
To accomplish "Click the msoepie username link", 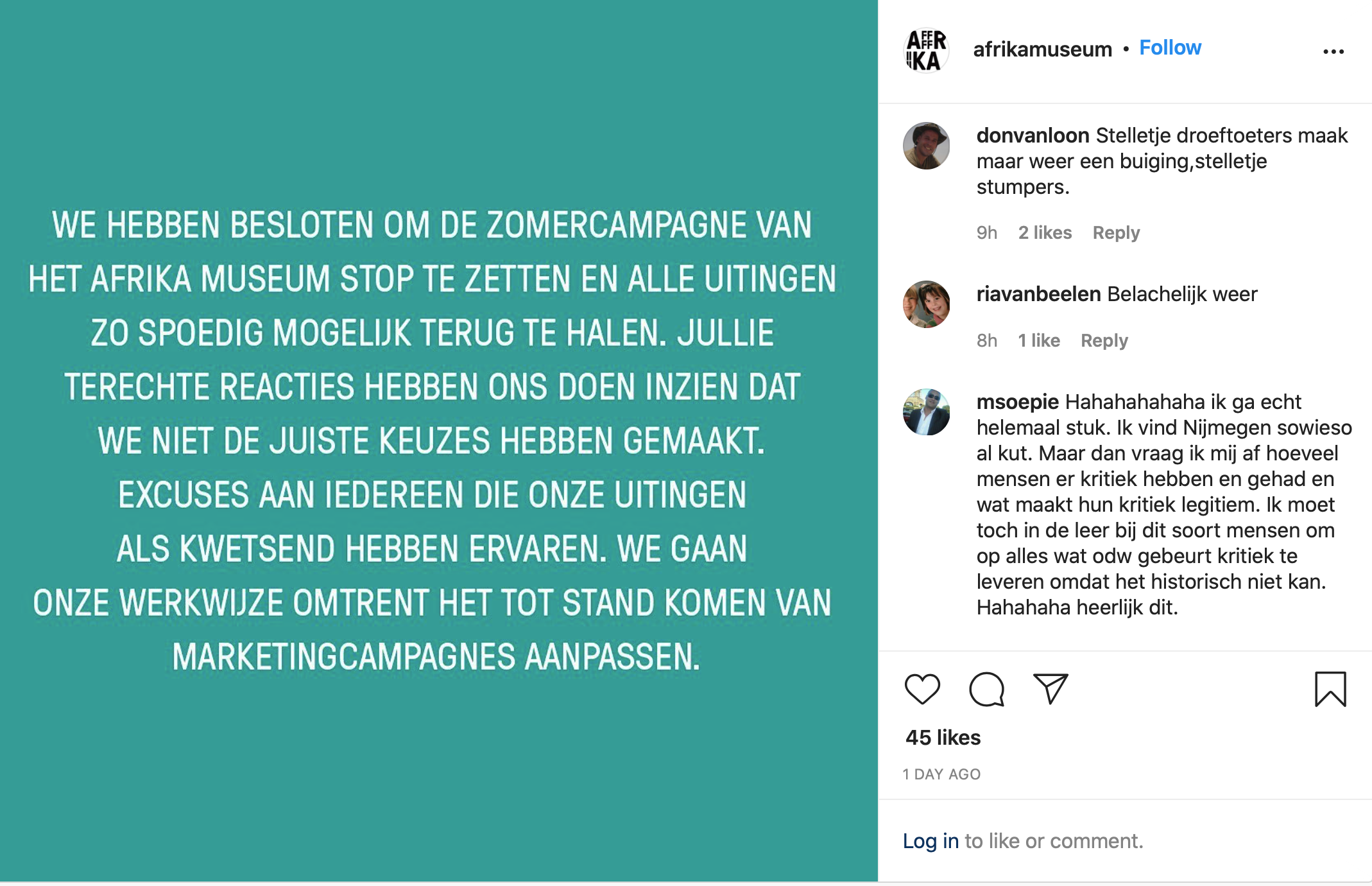I will [x=1017, y=402].
